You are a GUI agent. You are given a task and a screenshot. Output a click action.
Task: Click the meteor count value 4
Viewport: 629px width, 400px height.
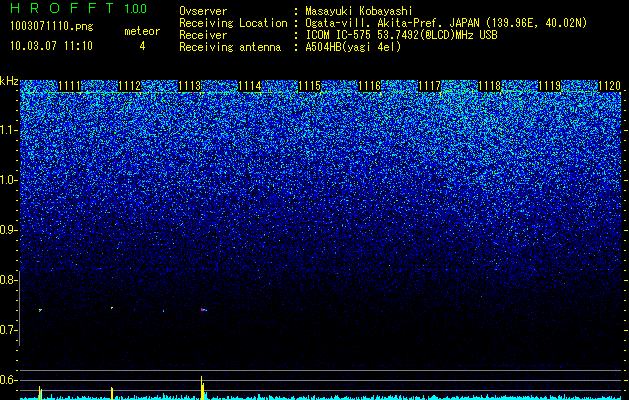tap(142, 46)
